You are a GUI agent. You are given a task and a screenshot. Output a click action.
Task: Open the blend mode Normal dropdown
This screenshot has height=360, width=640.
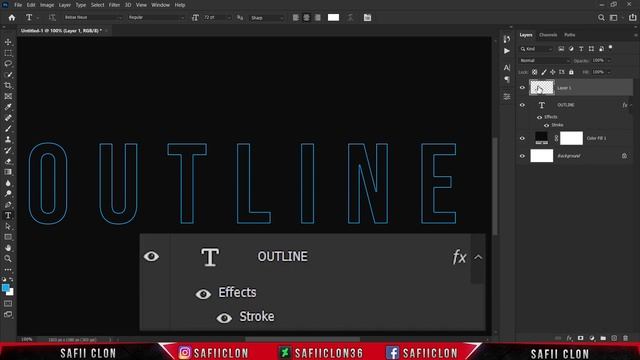[x=544, y=60]
